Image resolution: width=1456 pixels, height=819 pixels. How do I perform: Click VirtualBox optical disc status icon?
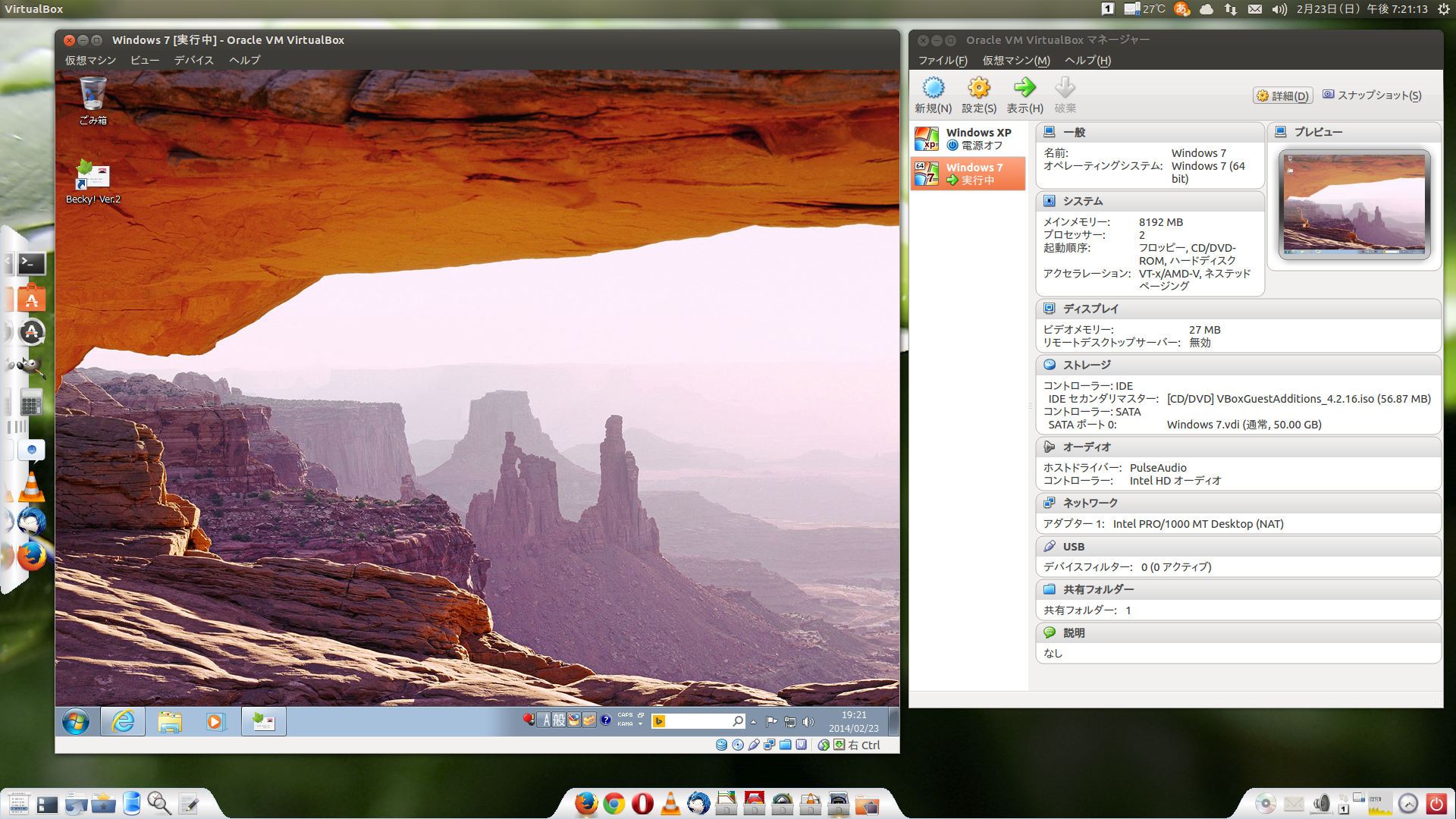[x=738, y=745]
